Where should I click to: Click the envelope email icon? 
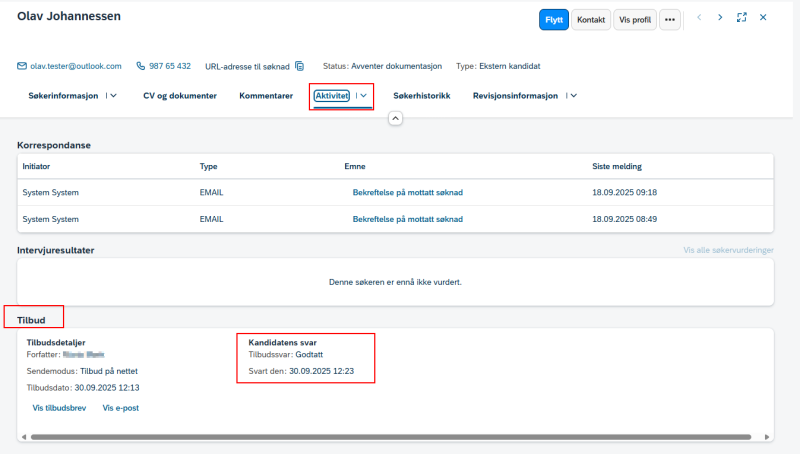point(22,66)
